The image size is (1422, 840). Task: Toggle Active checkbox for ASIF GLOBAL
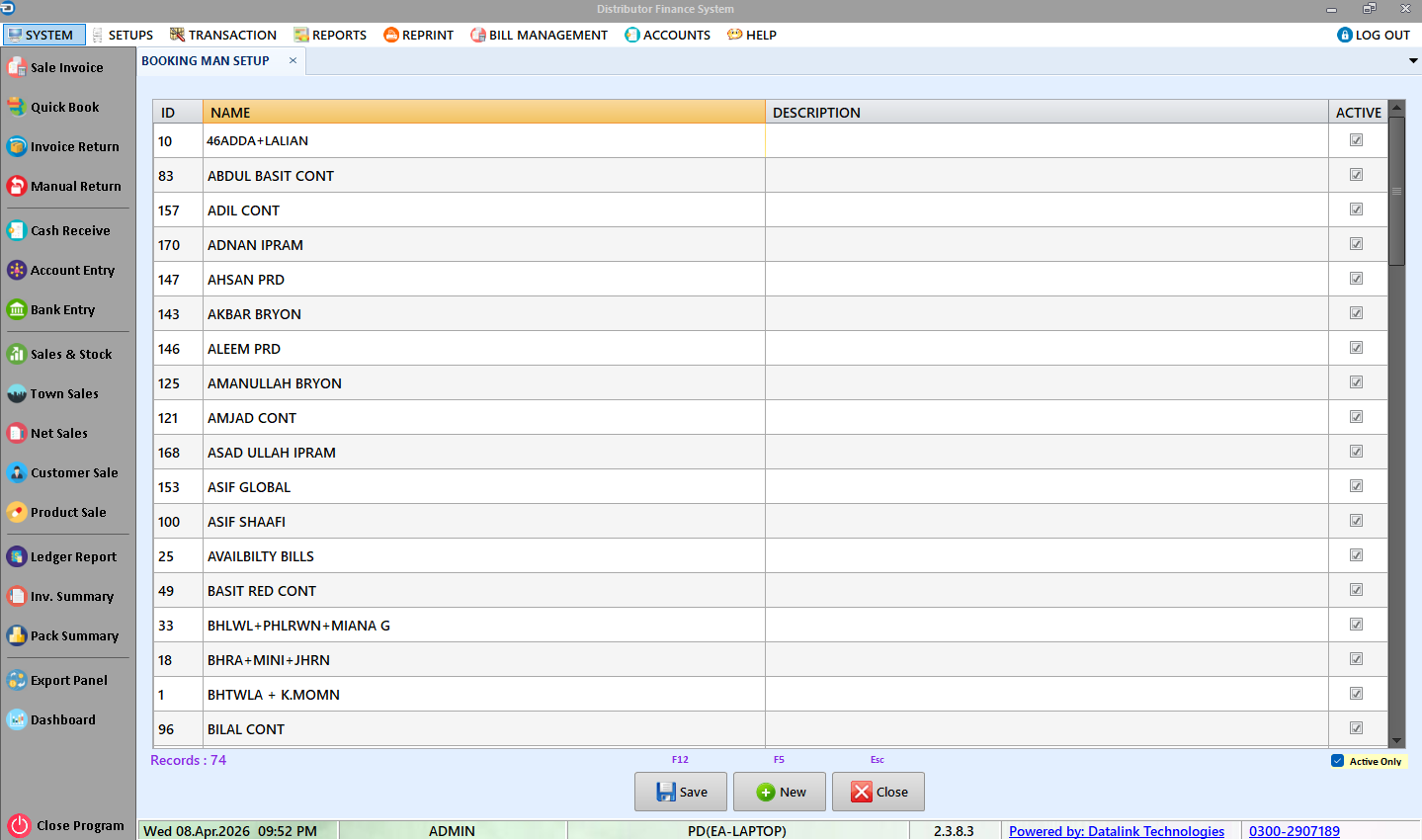[x=1356, y=486]
